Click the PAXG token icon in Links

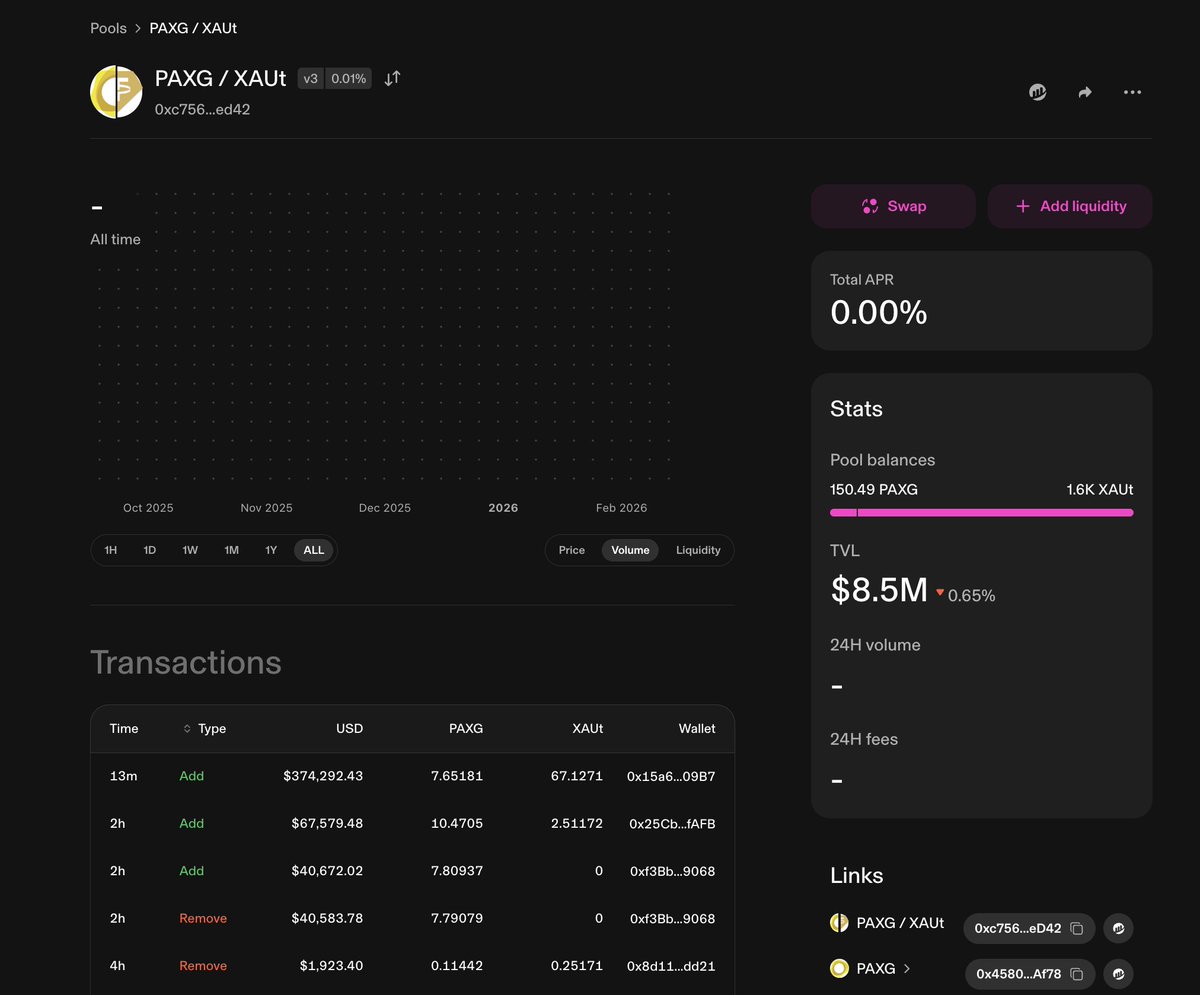(x=839, y=968)
